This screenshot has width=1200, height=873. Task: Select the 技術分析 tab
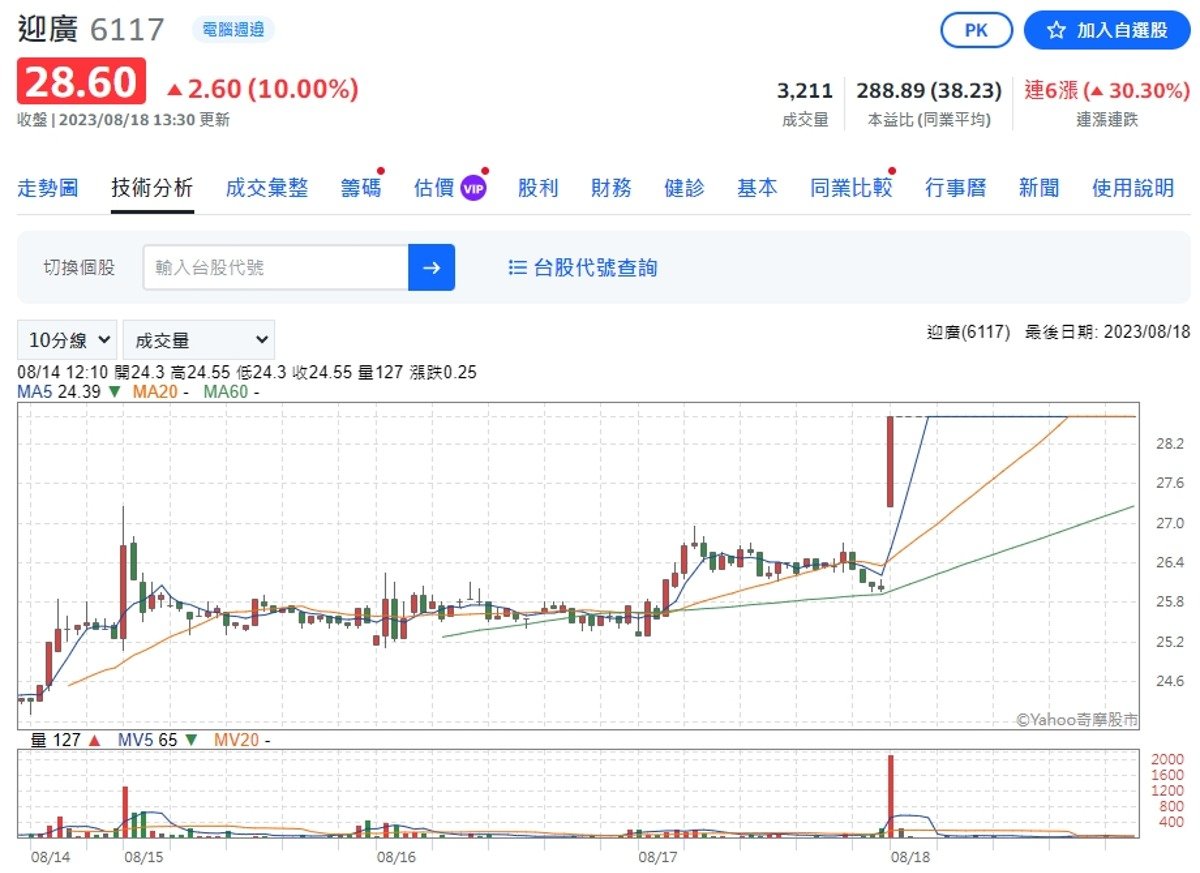click(152, 187)
